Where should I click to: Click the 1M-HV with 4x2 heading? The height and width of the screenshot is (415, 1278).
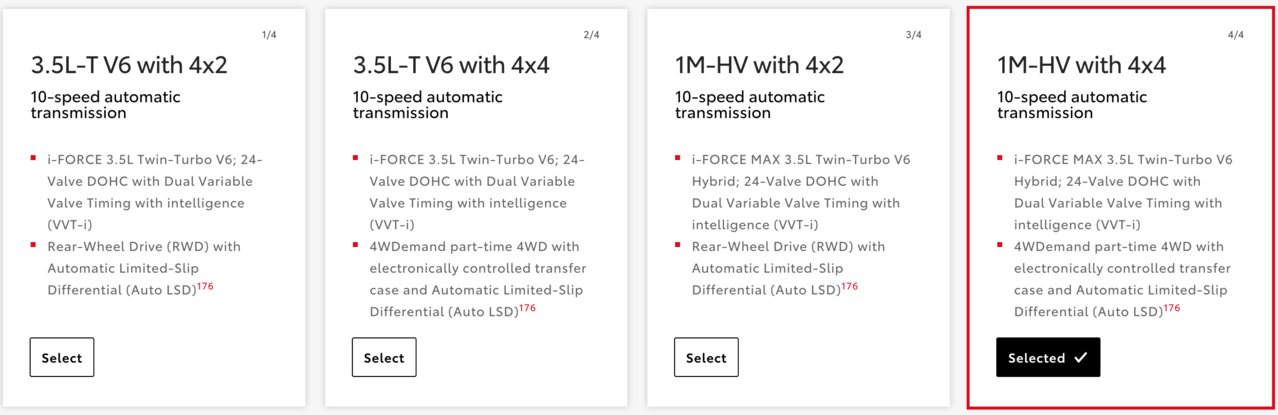click(759, 66)
